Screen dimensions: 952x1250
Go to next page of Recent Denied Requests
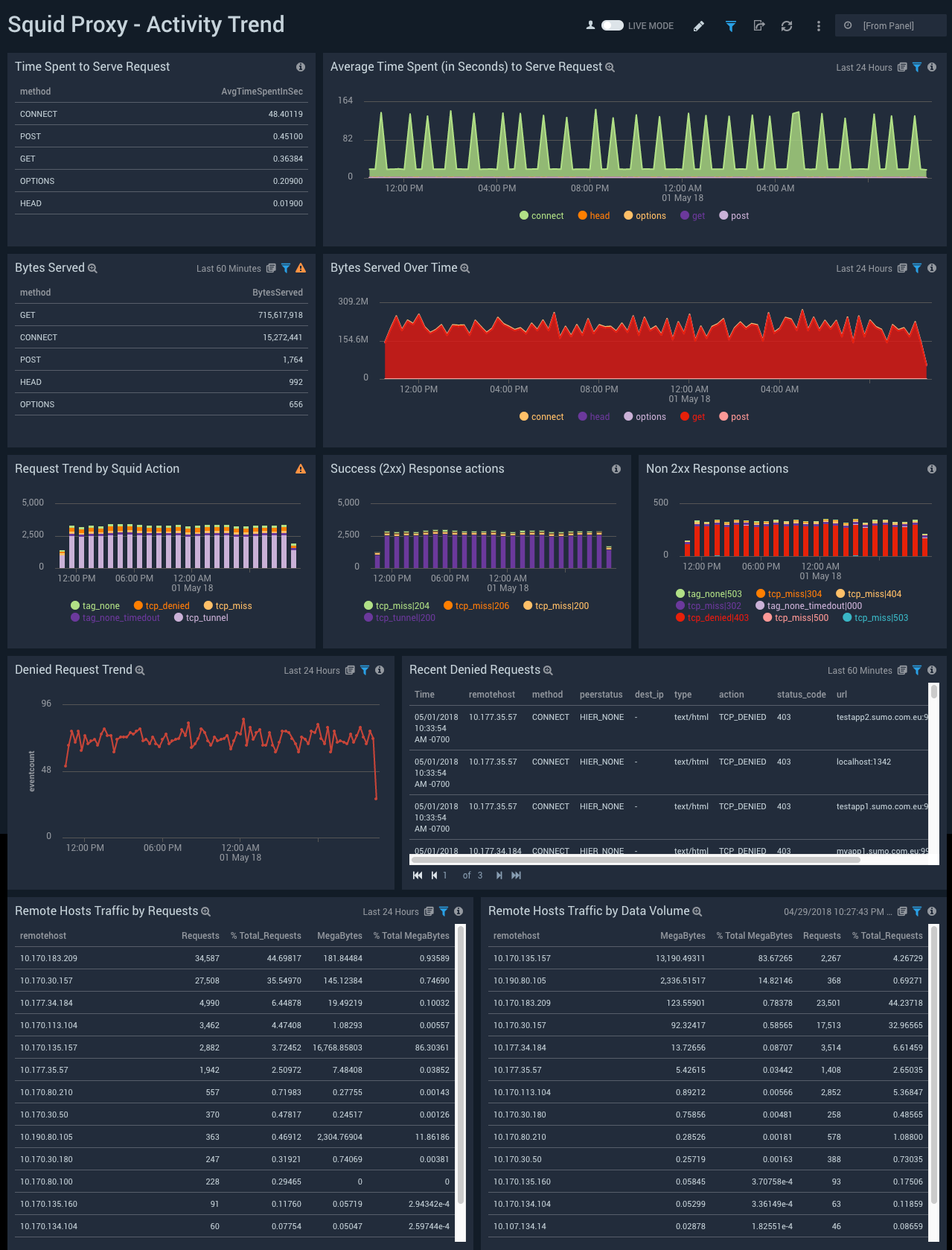[x=499, y=876]
